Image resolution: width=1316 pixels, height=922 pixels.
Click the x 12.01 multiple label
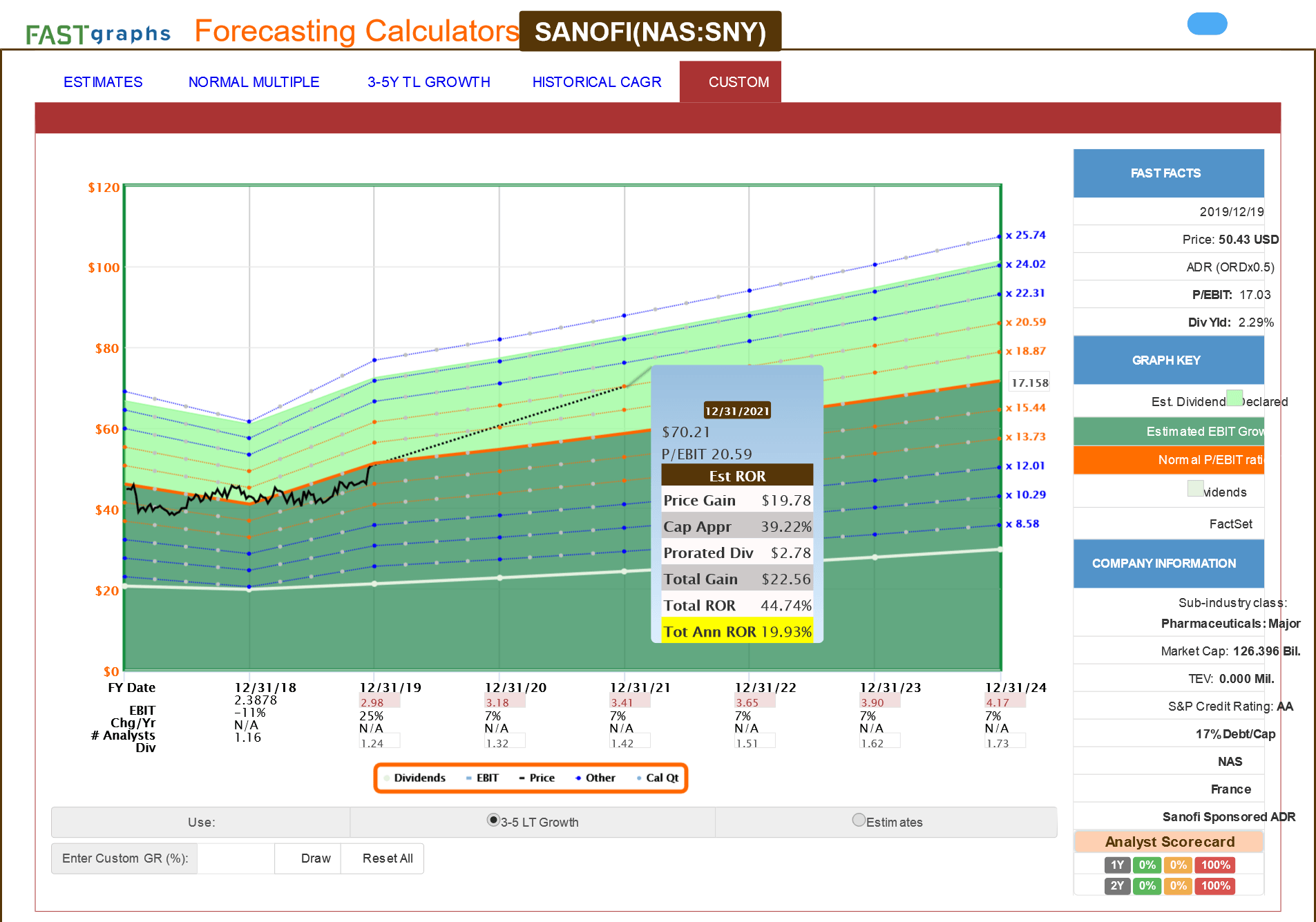click(x=1026, y=466)
